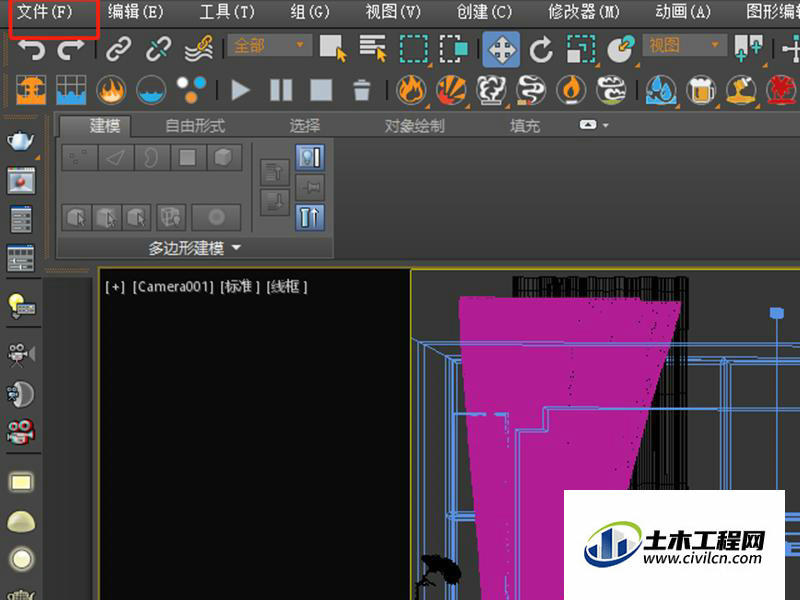Image resolution: width=800 pixels, height=600 pixels.
Task: Open the 工具(T) menu
Action: coord(227,12)
